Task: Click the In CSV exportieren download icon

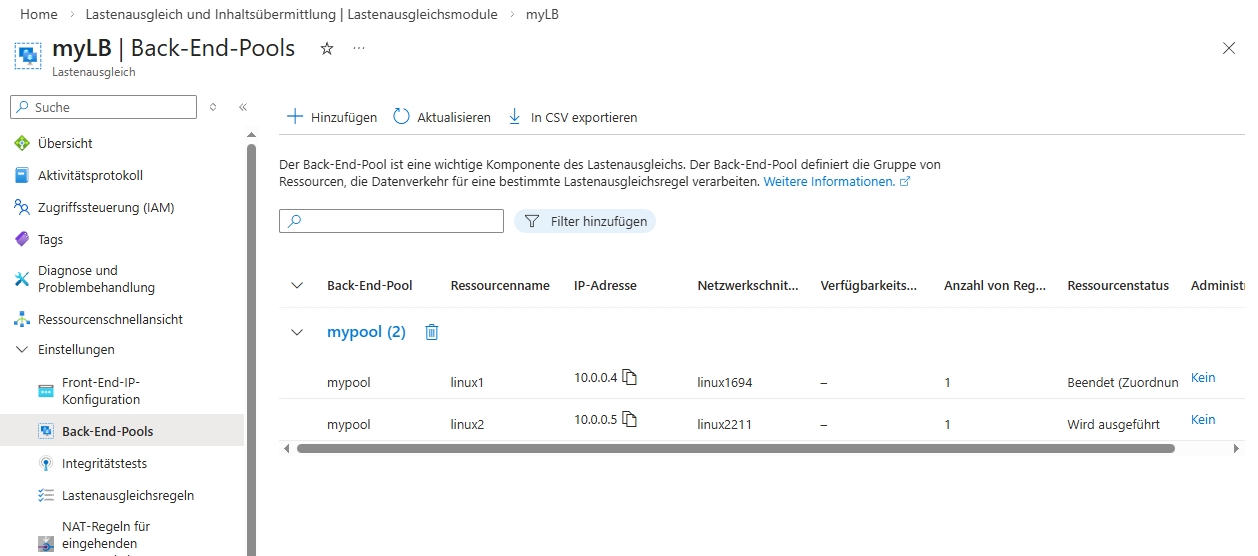Action: pyautogui.click(x=515, y=117)
